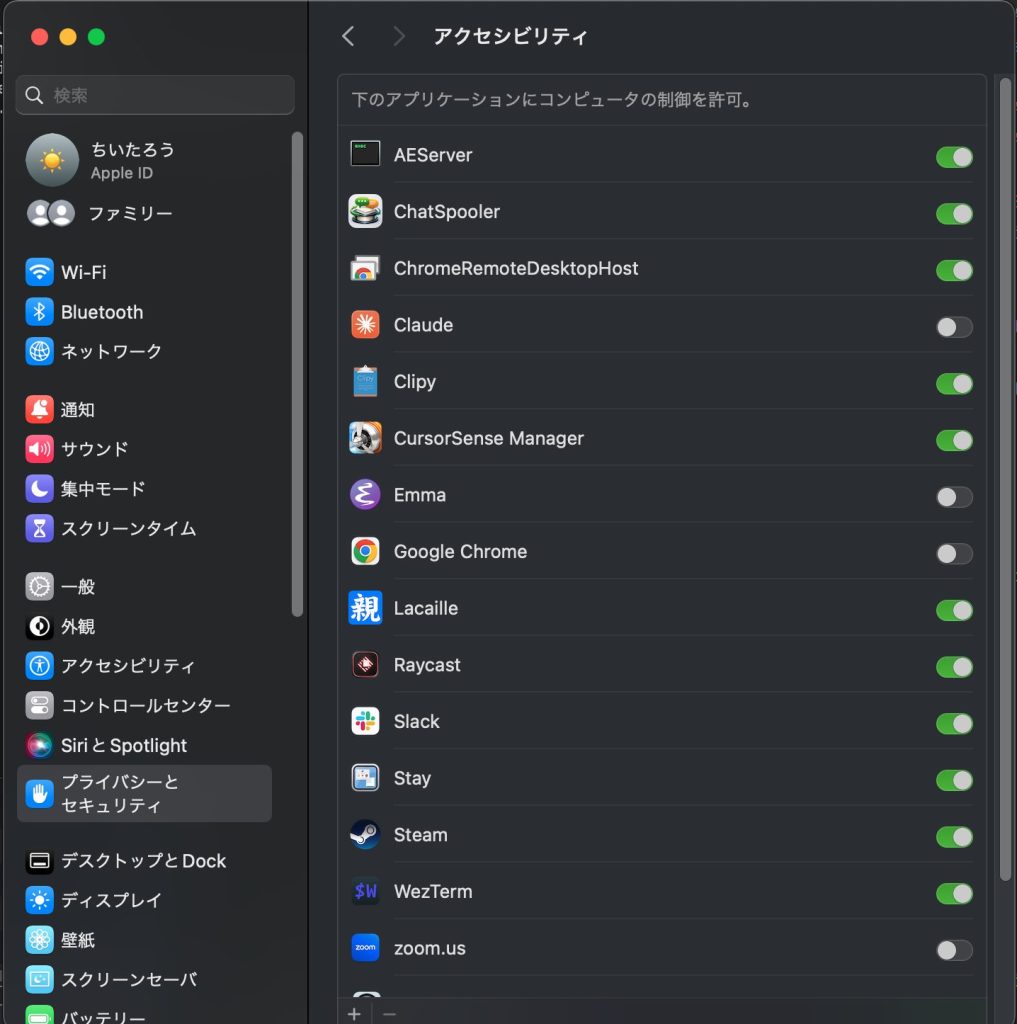Open Siri と Spotlight settings

(x=144, y=745)
